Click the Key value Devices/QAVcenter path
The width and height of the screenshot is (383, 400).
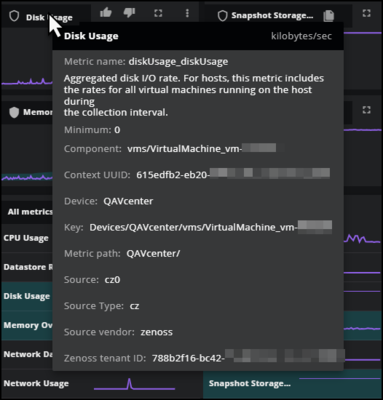(x=210, y=227)
